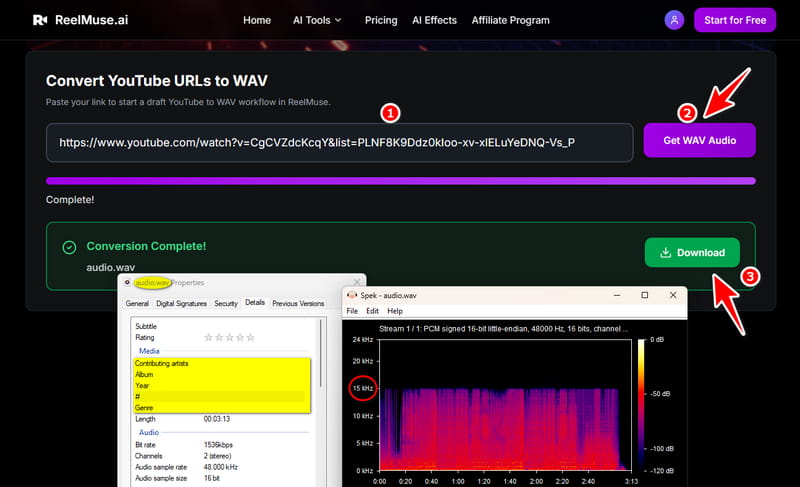
Task: Select the Length value 00:03:13
Action: [217, 419]
